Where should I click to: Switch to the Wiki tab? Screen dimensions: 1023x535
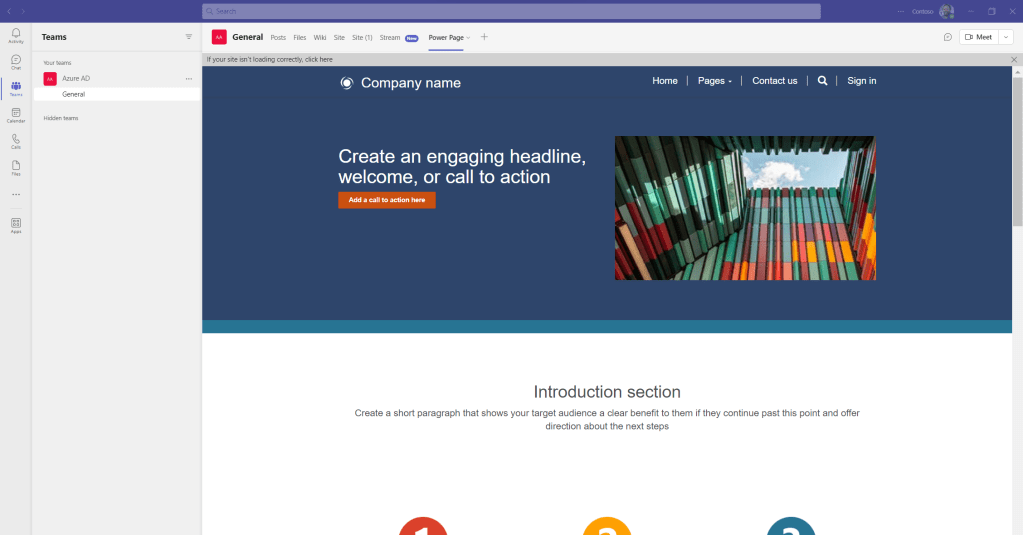(320, 37)
